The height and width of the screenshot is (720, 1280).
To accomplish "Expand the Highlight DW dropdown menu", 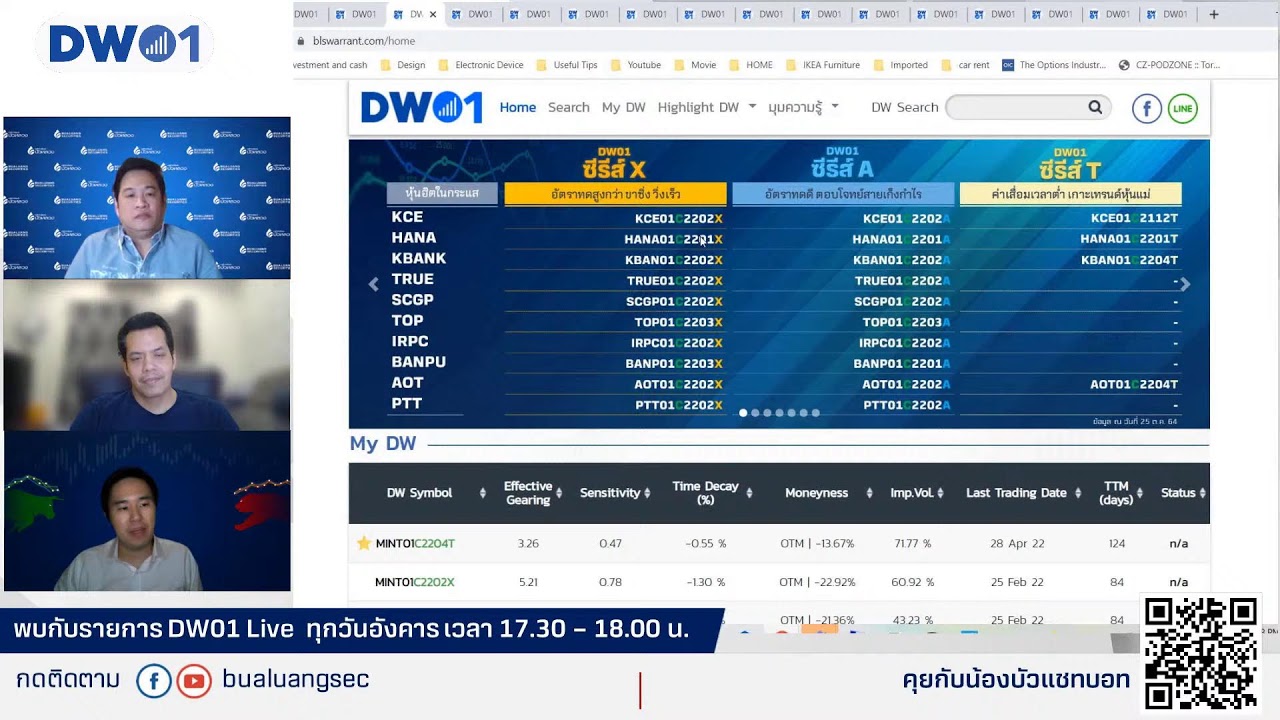I will [706, 107].
